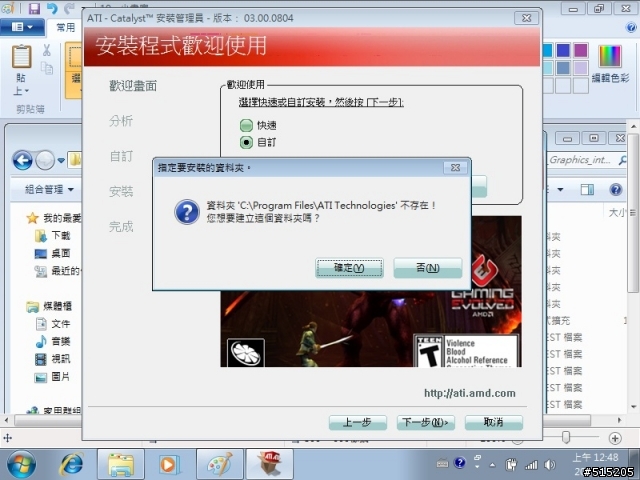This screenshot has height=480, width=640.
Task: Click the tray help question mark icon
Action: click(460, 462)
